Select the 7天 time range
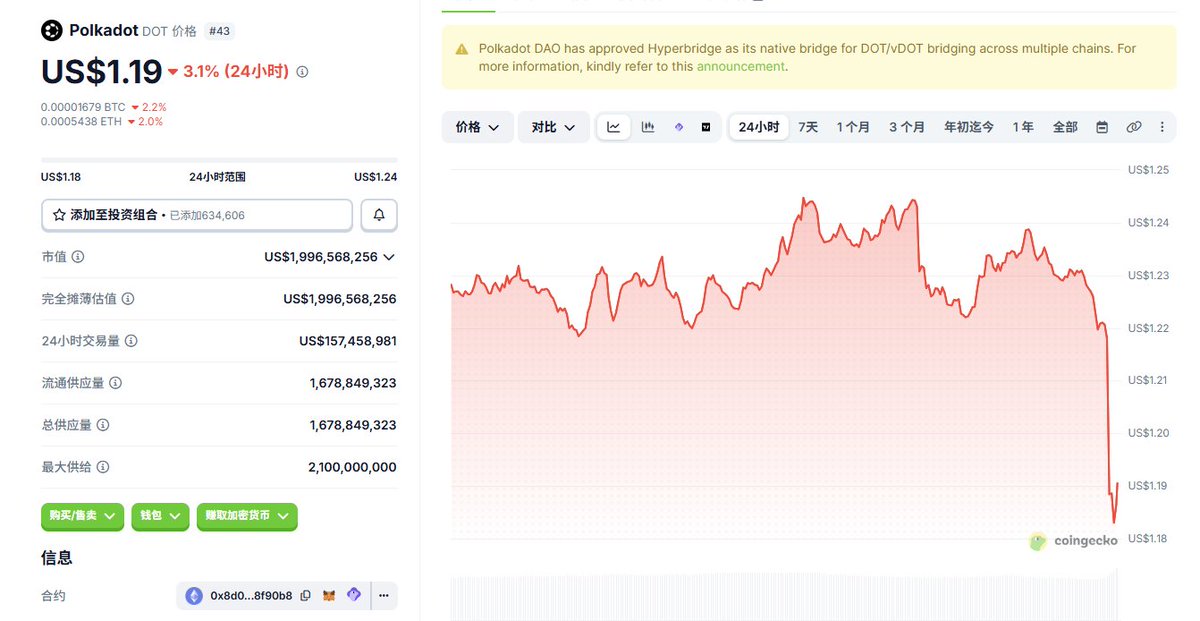 coord(808,127)
